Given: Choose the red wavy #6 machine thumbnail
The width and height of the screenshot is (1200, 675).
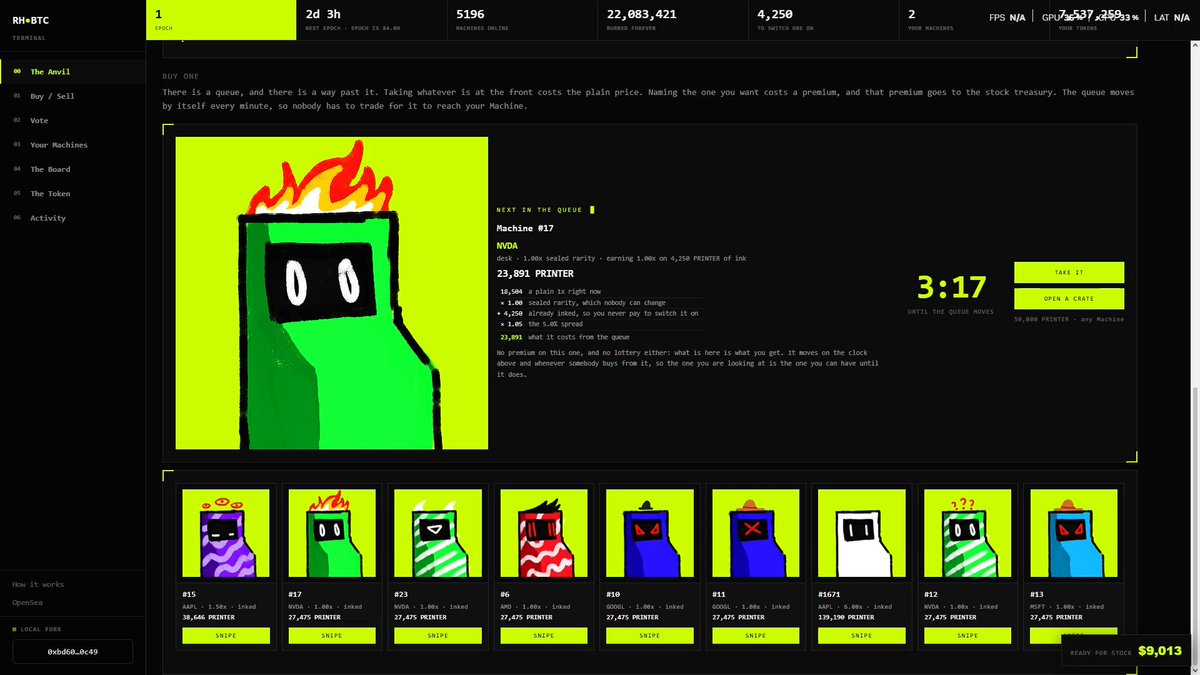Looking at the screenshot, I should (x=543, y=533).
